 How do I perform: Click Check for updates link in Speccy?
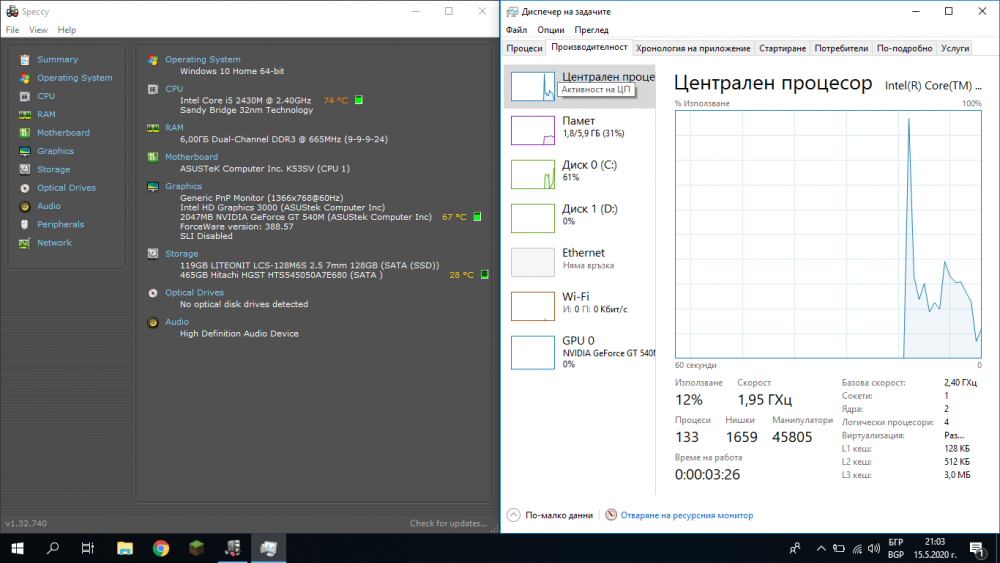(x=448, y=523)
